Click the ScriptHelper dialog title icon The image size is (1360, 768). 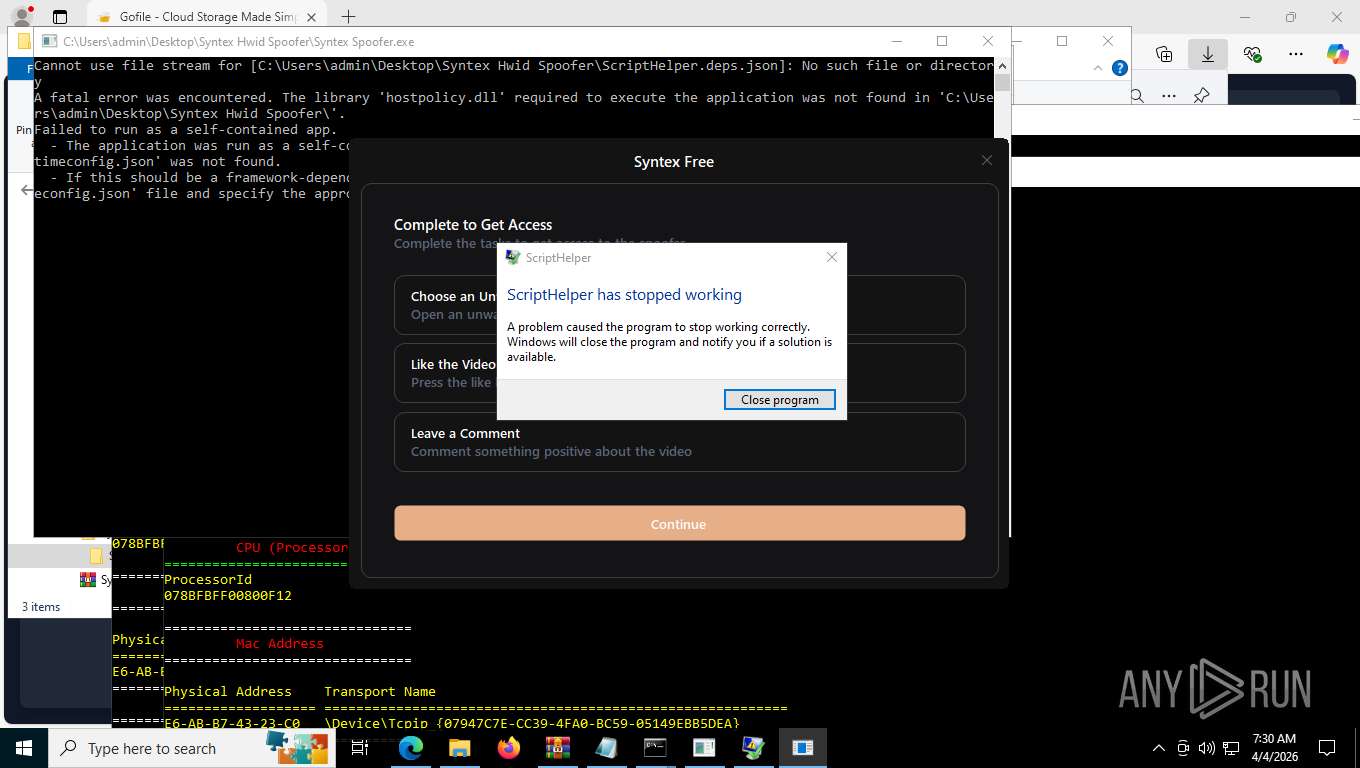(513, 257)
